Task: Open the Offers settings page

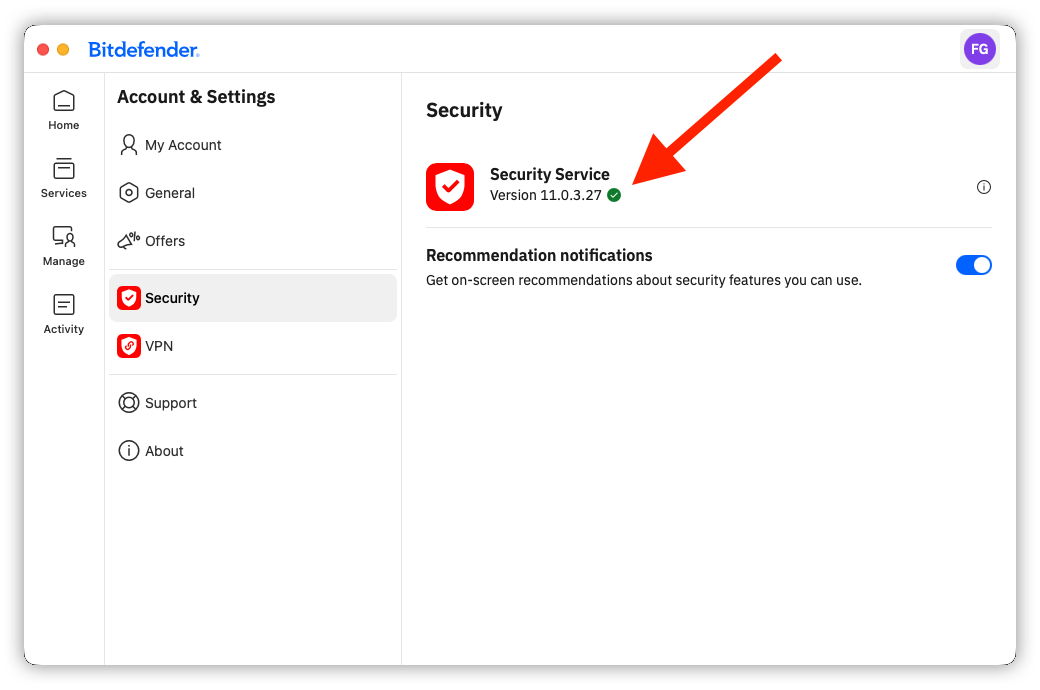Action: click(253, 241)
